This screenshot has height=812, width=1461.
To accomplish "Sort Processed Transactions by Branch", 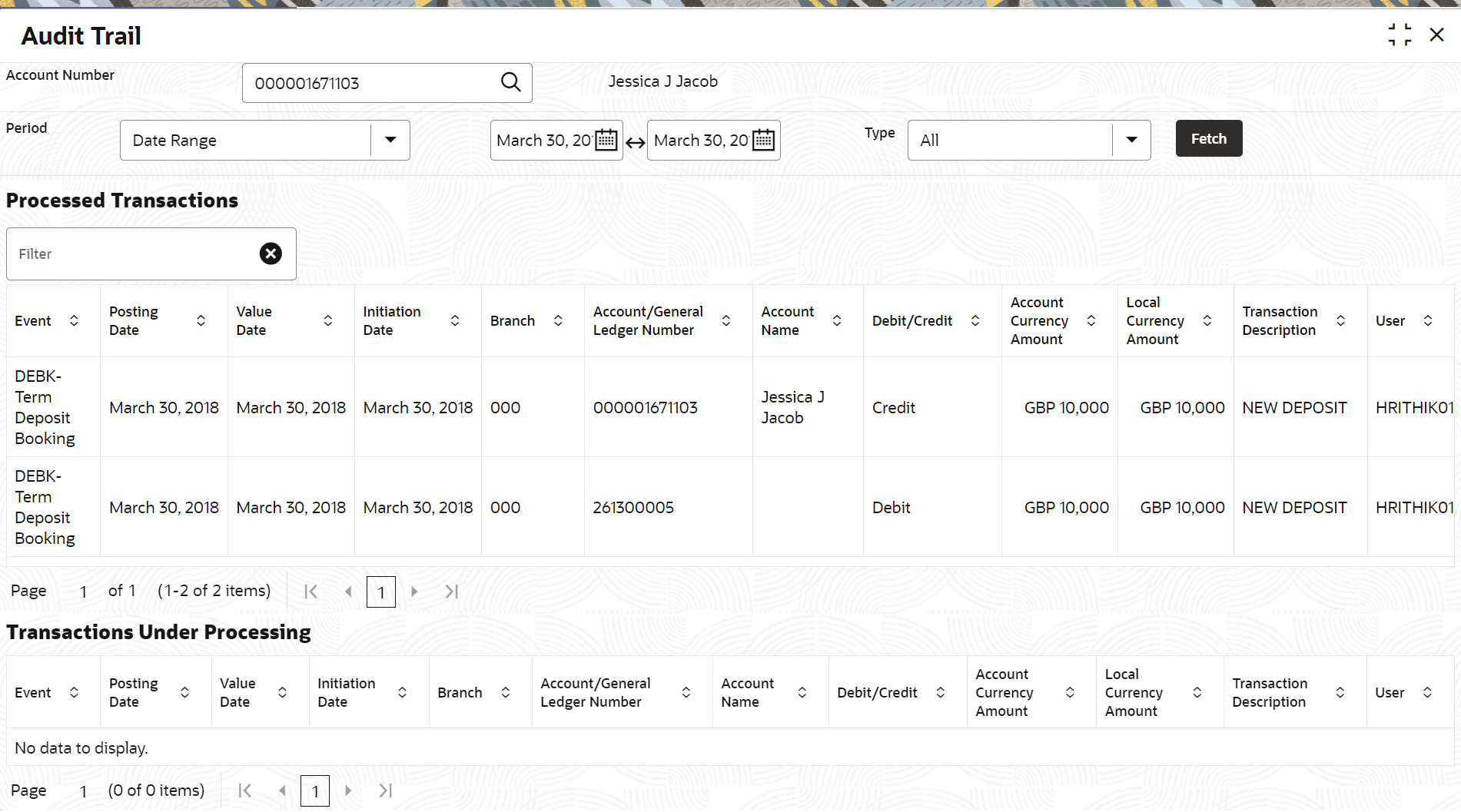I will [558, 320].
